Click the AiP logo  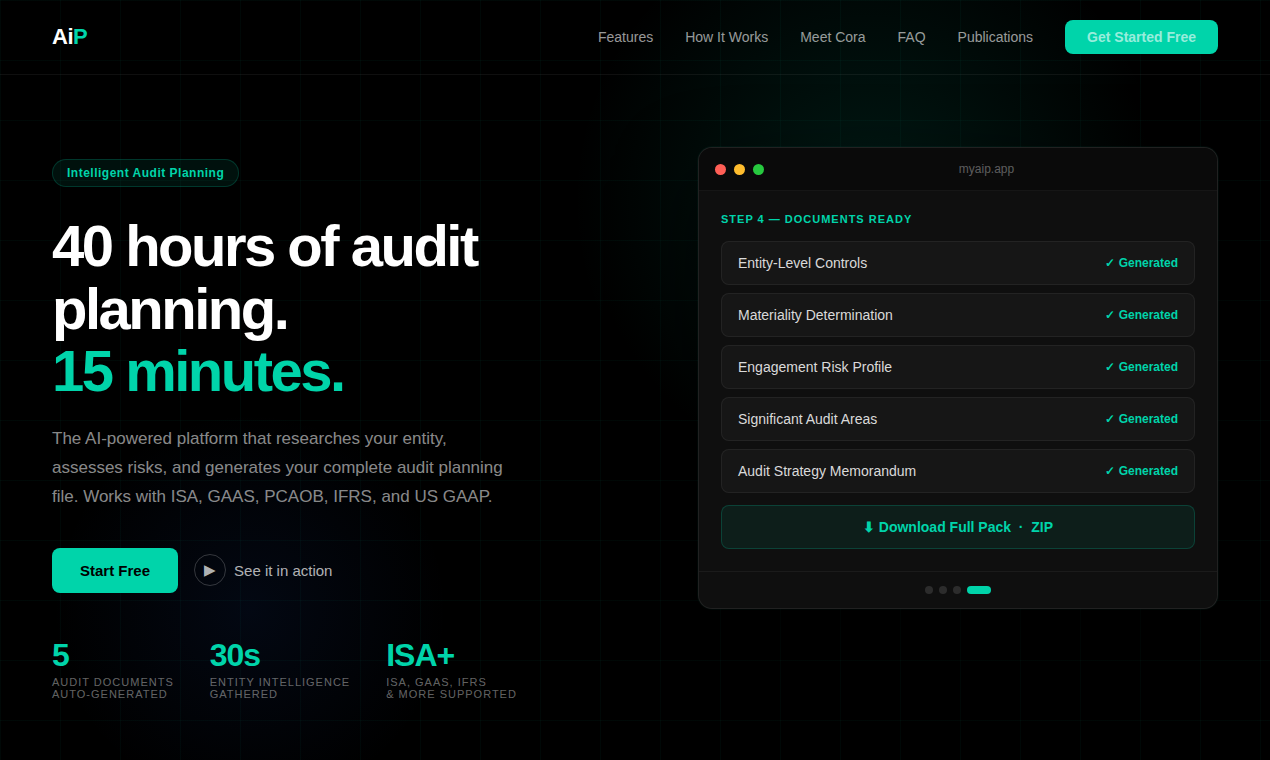pyautogui.click(x=69, y=36)
